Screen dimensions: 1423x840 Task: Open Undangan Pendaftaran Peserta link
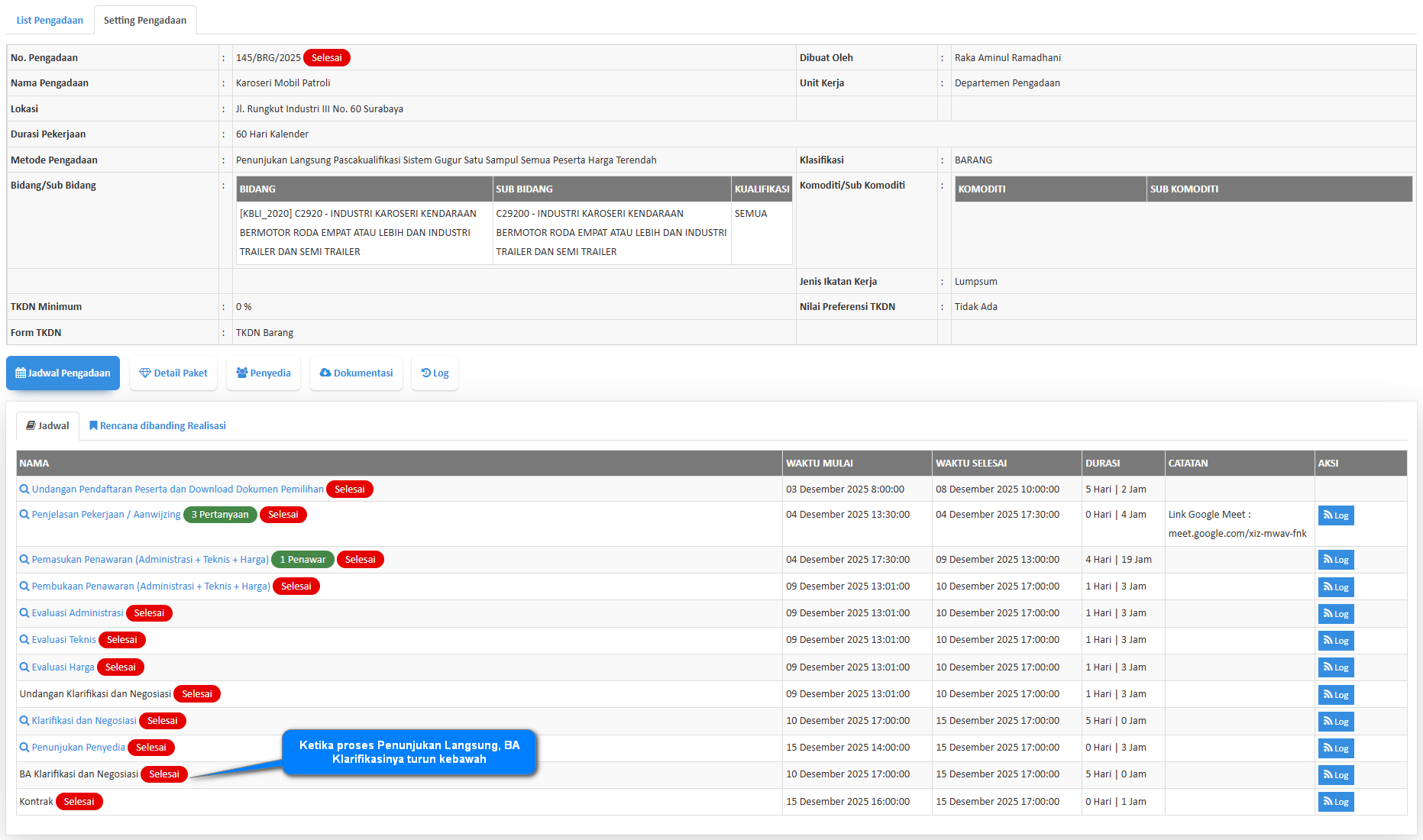[177, 489]
